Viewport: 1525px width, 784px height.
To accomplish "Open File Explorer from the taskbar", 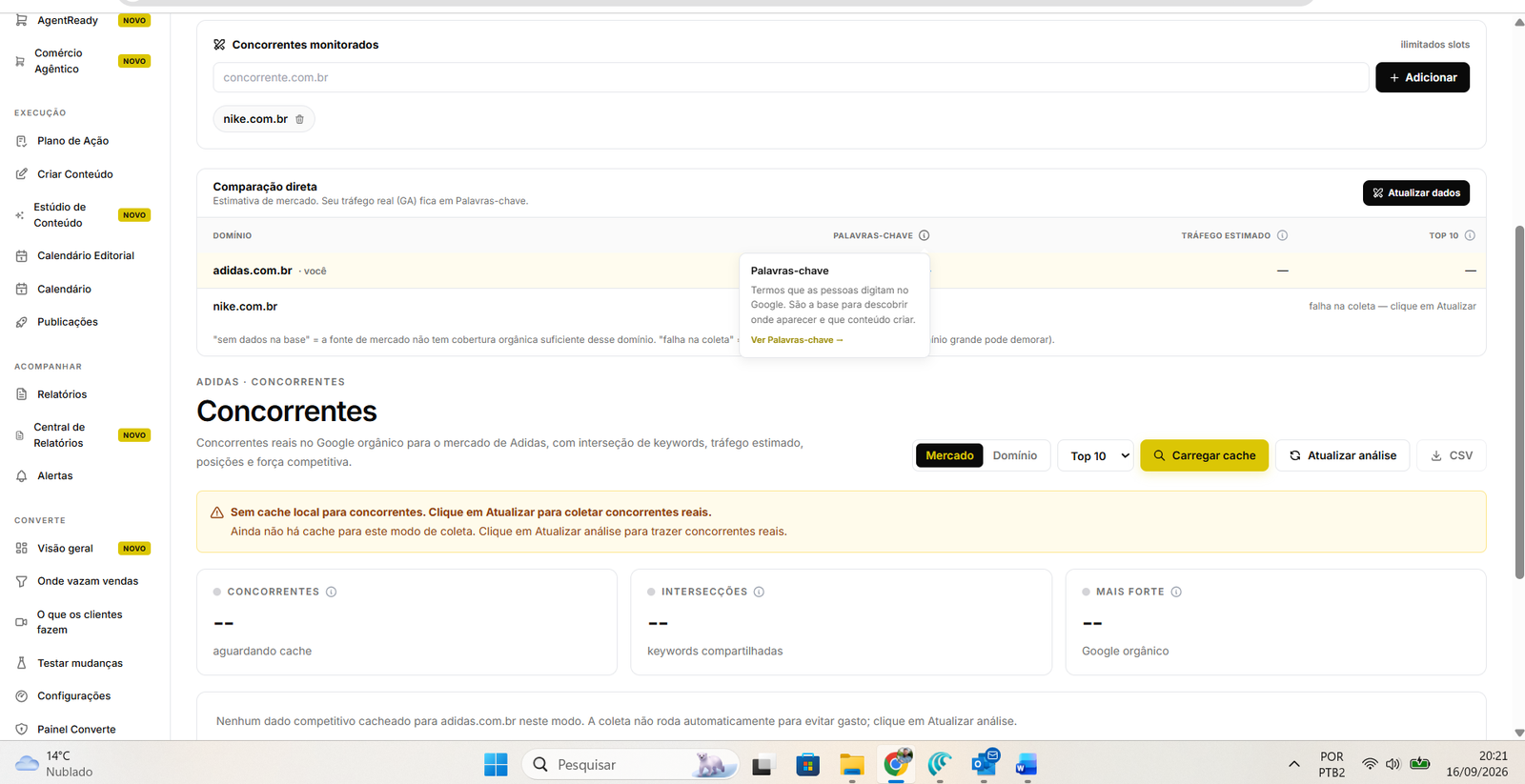I will click(x=851, y=764).
